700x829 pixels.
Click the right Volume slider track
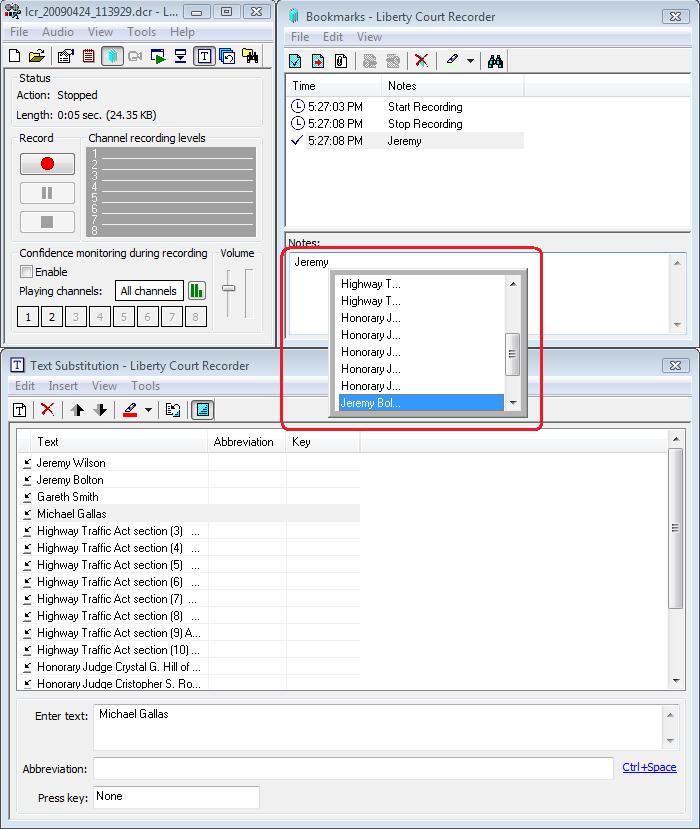coord(249,293)
